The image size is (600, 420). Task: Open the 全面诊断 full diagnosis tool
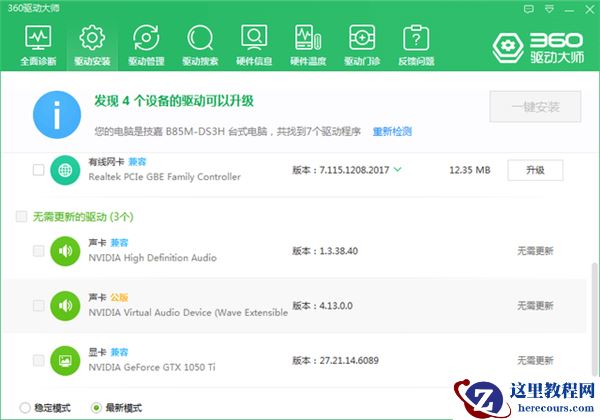38,45
